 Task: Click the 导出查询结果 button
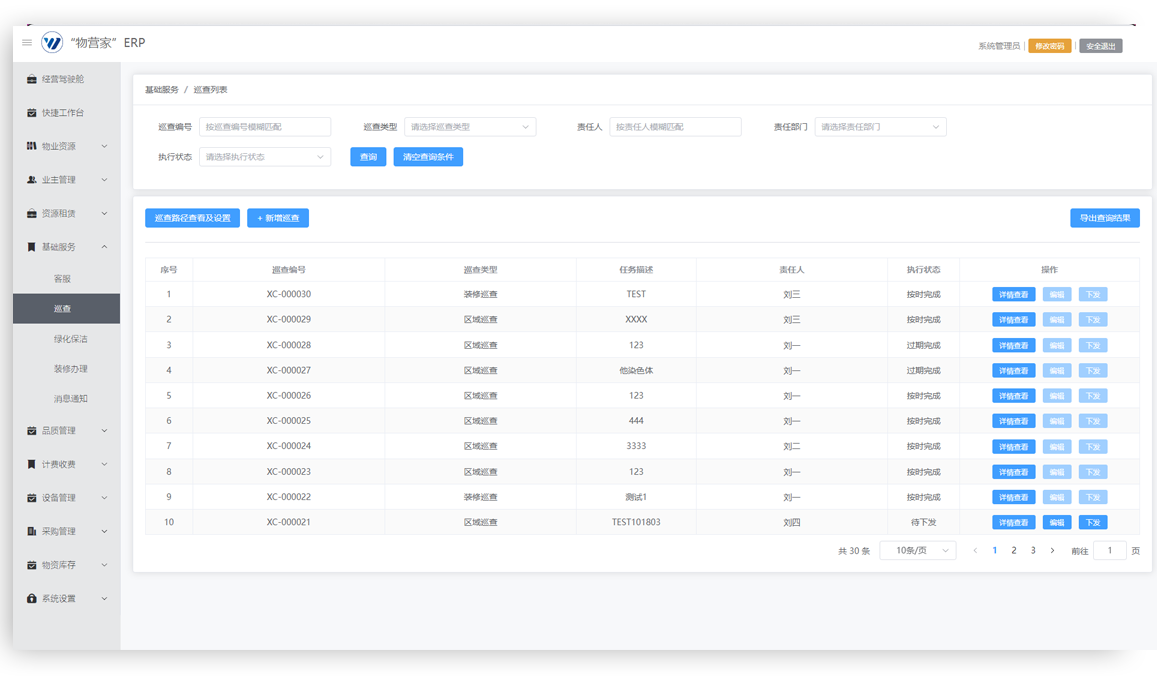coord(1104,218)
